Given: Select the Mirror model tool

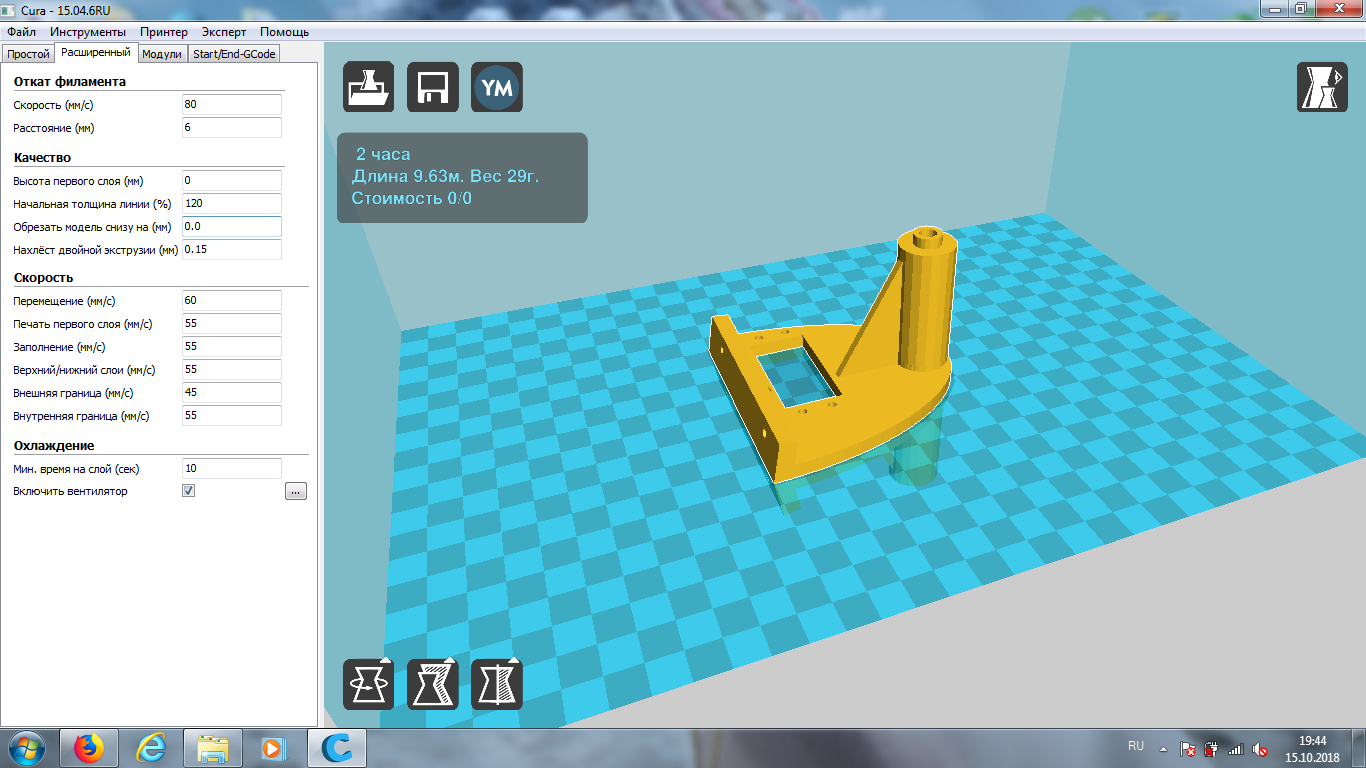Looking at the screenshot, I should [x=496, y=684].
